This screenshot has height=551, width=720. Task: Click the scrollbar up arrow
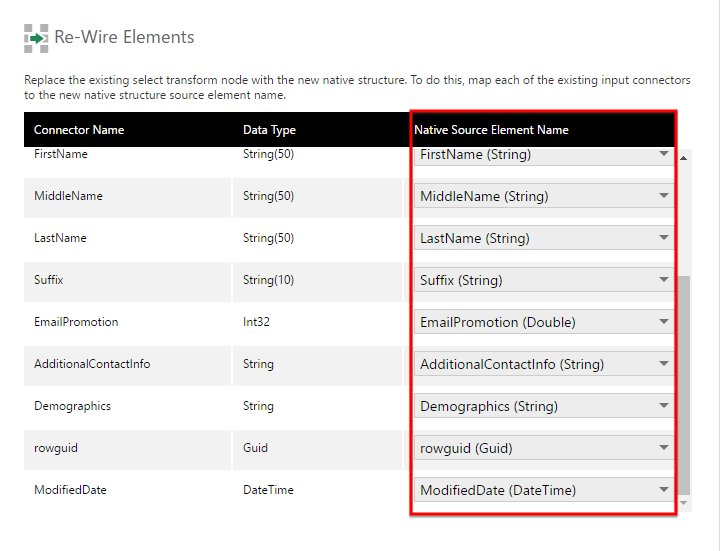[684, 158]
